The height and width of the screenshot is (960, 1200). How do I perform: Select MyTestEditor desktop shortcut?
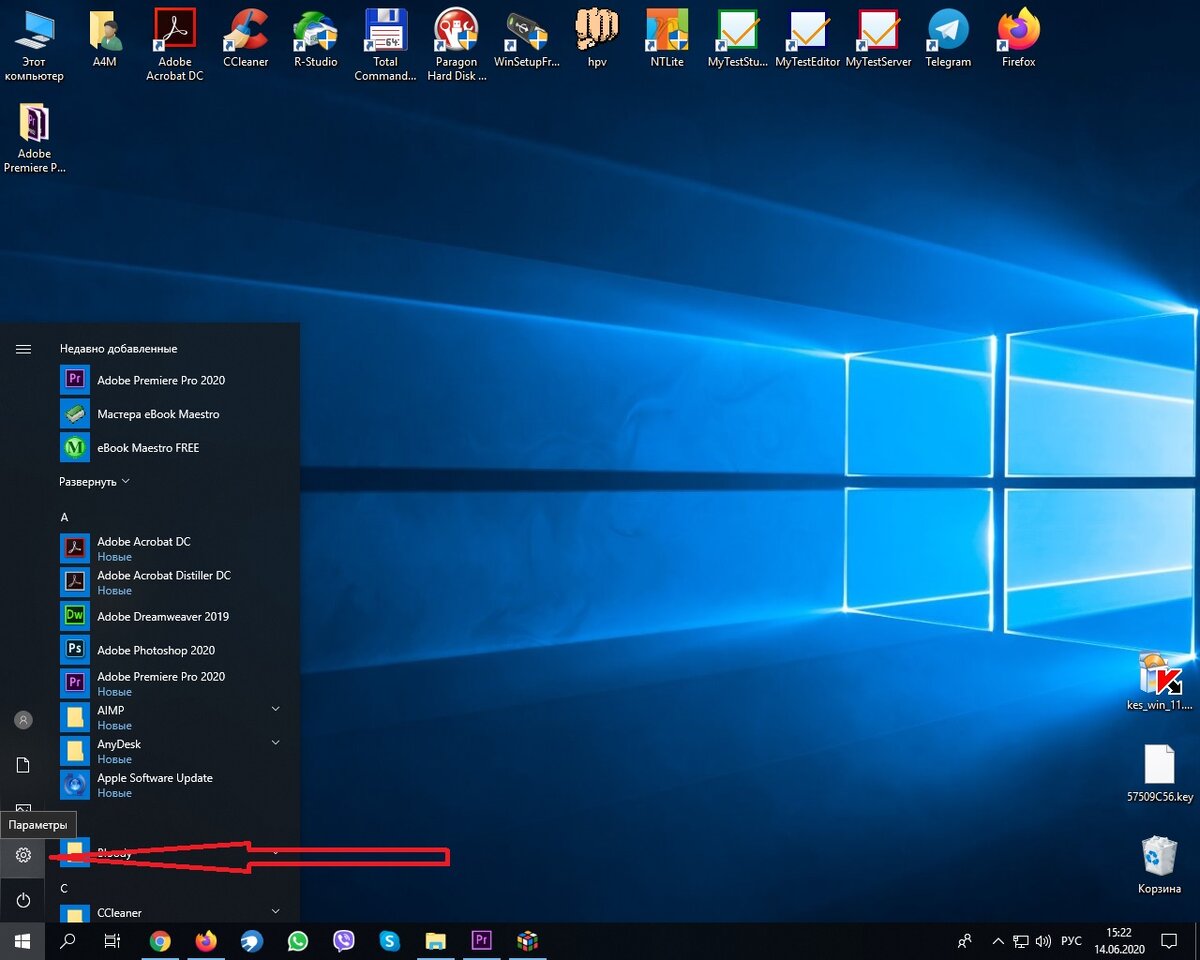coord(808,40)
